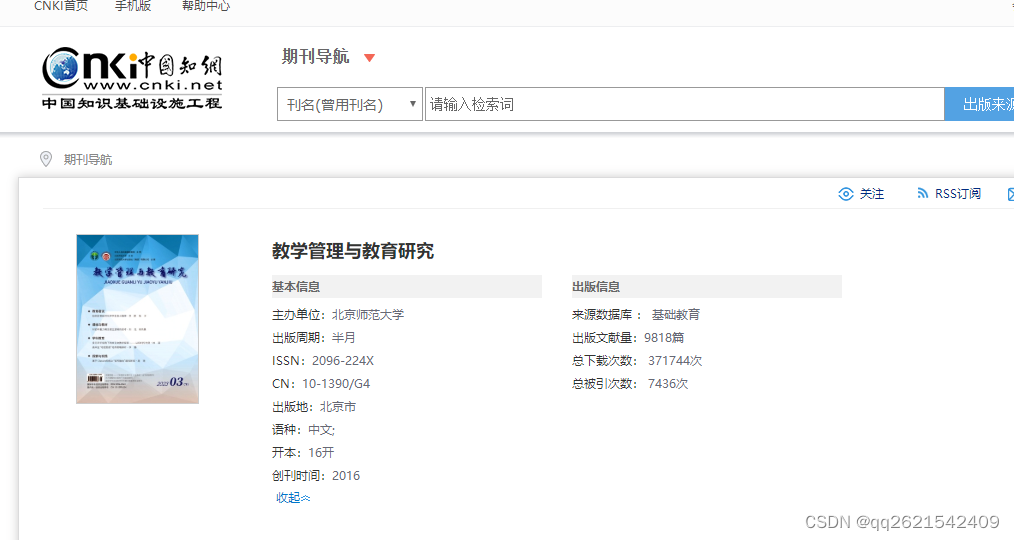Collapse details with 收起 link
Screen dimensions: 1014x540
(293, 498)
